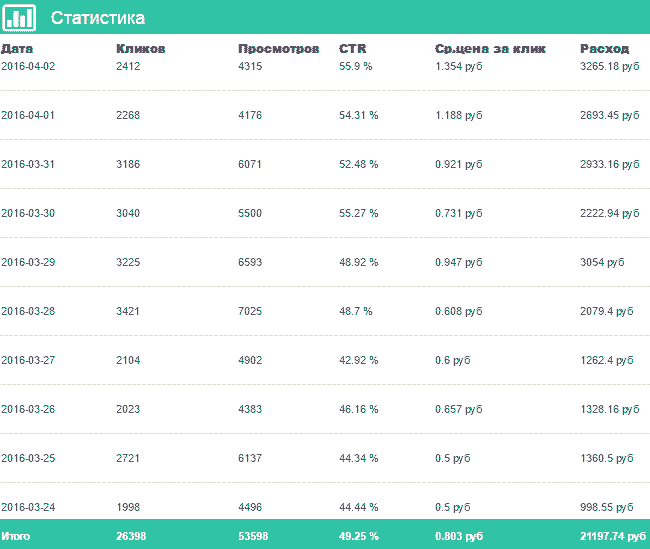Click views value 5500 for 2016-03-30
The image size is (650, 549).
tap(250, 213)
